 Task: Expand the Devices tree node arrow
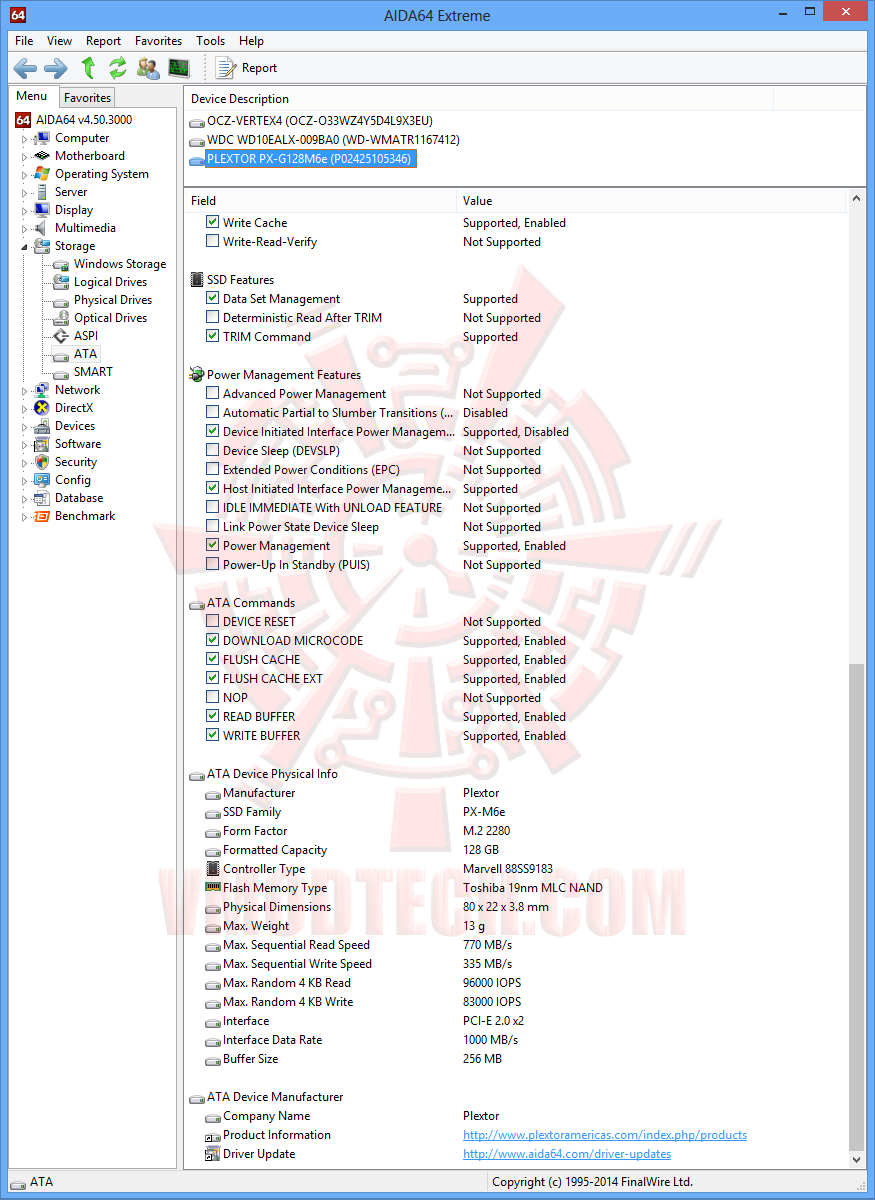click(x=25, y=427)
